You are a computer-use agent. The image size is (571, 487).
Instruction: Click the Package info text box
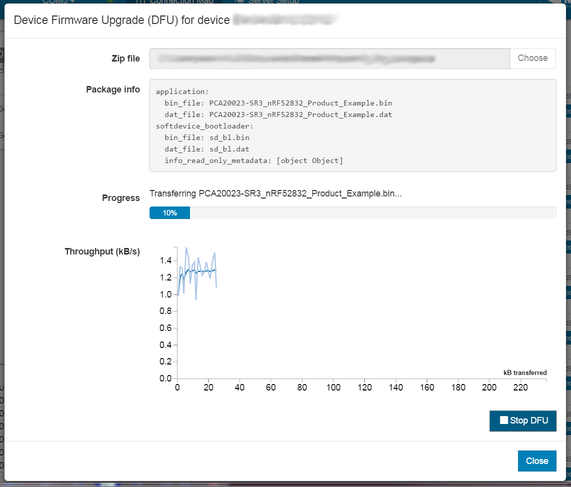point(353,125)
